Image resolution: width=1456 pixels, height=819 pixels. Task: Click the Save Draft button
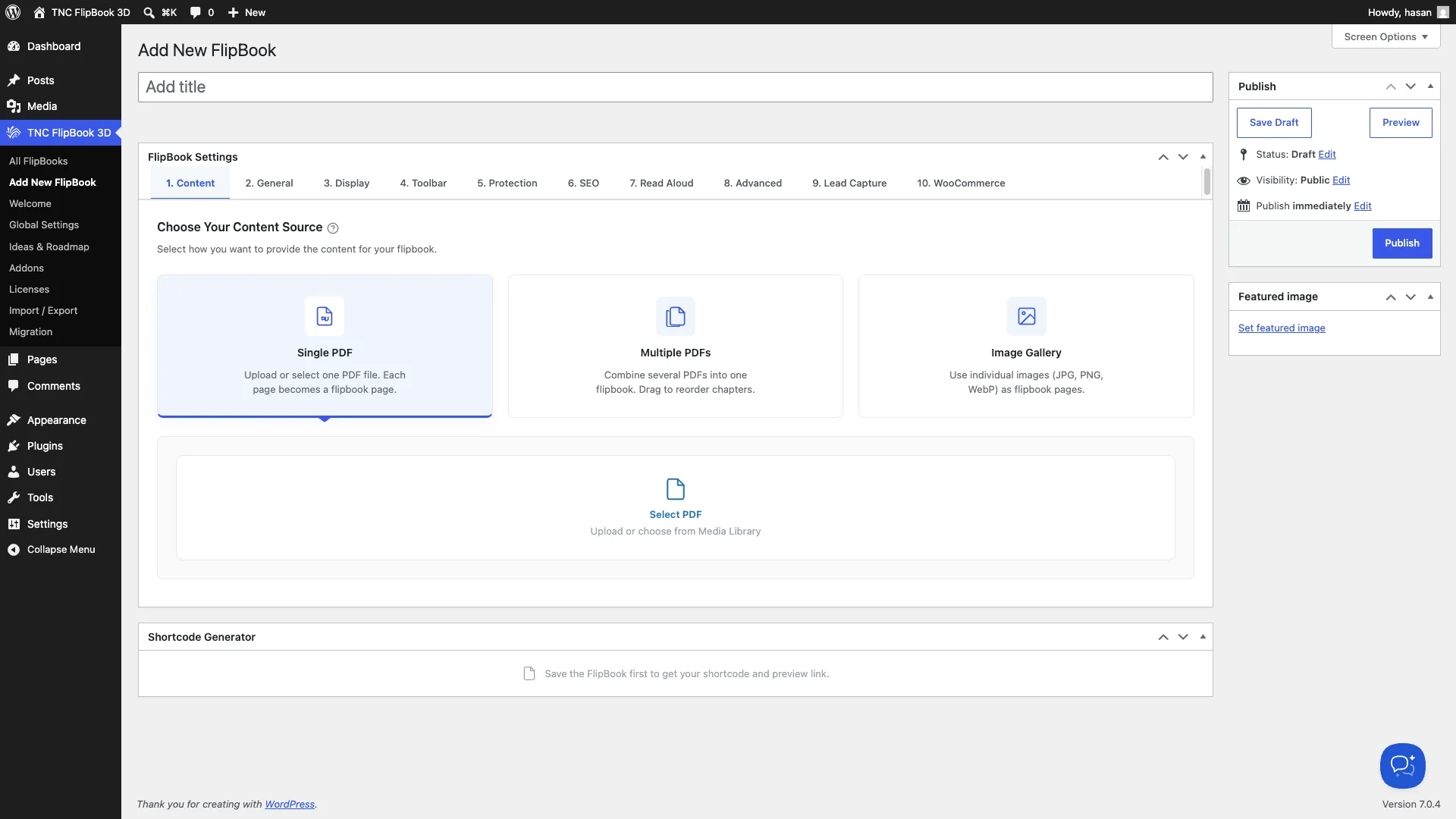[1274, 123]
